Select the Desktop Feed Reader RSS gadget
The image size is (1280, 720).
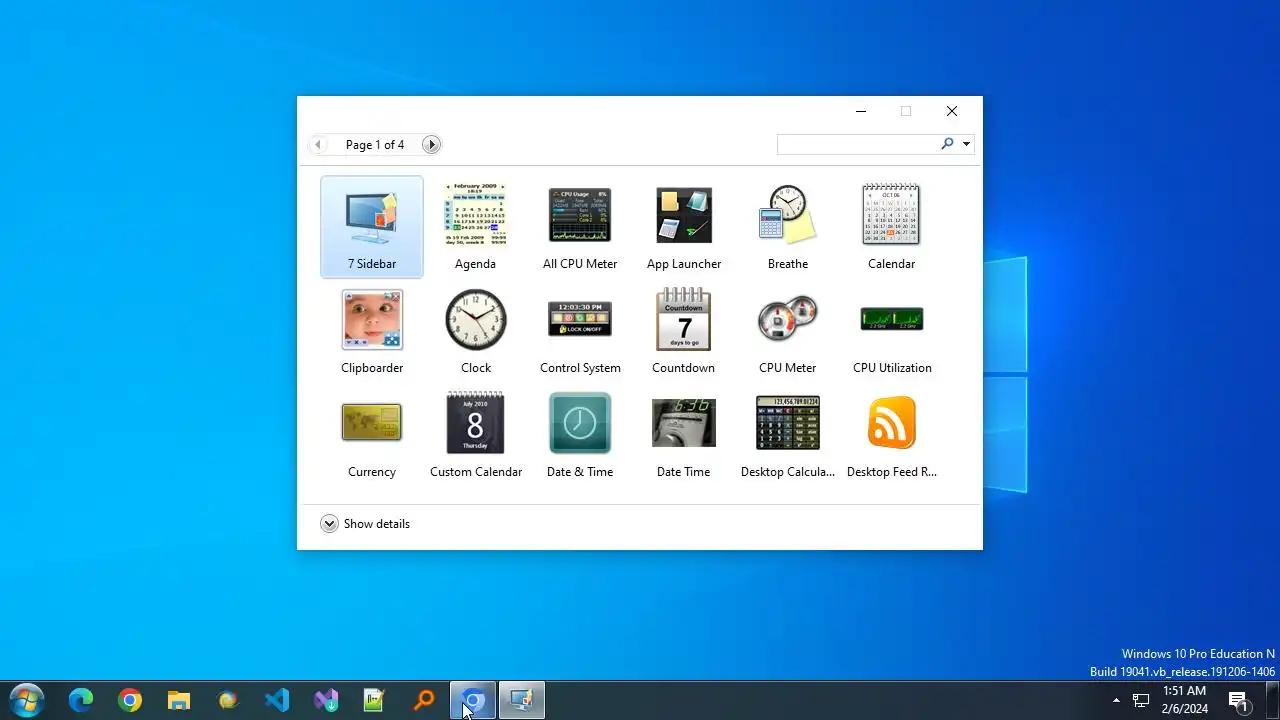click(892, 435)
